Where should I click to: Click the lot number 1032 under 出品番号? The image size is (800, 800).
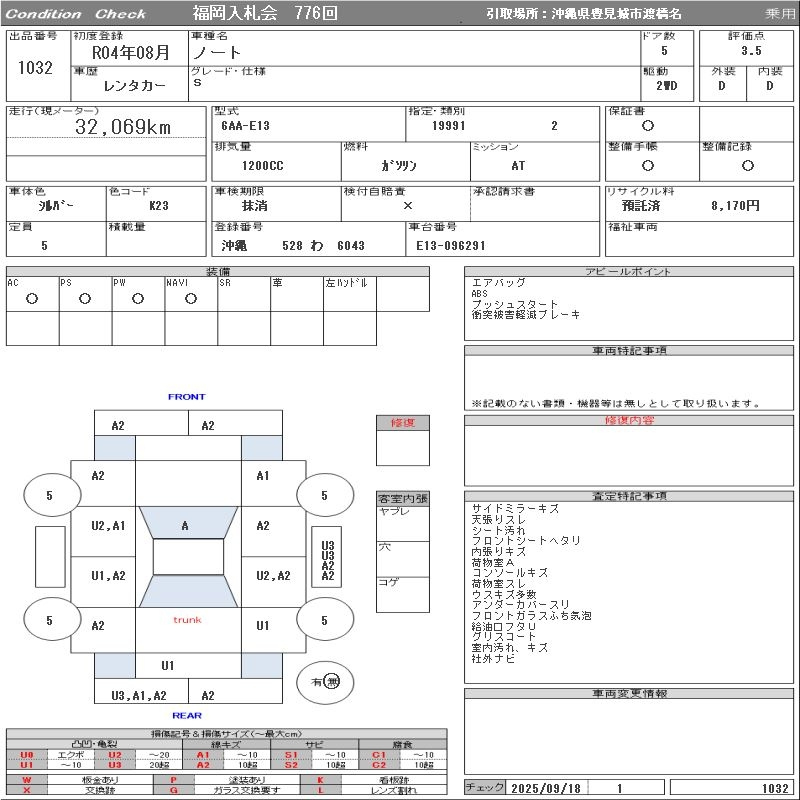pyautogui.click(x=35, y=68)
